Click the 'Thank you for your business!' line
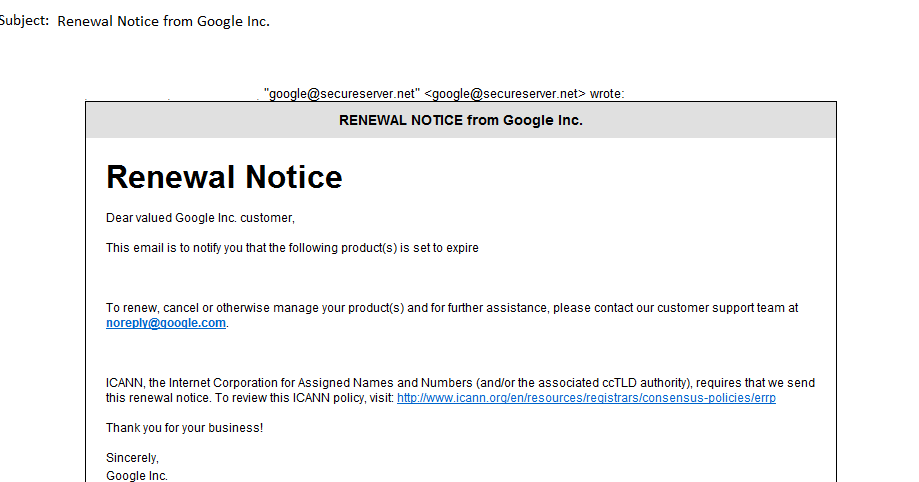Viewport: 919px width, 482px height. [x=185, y=428]
